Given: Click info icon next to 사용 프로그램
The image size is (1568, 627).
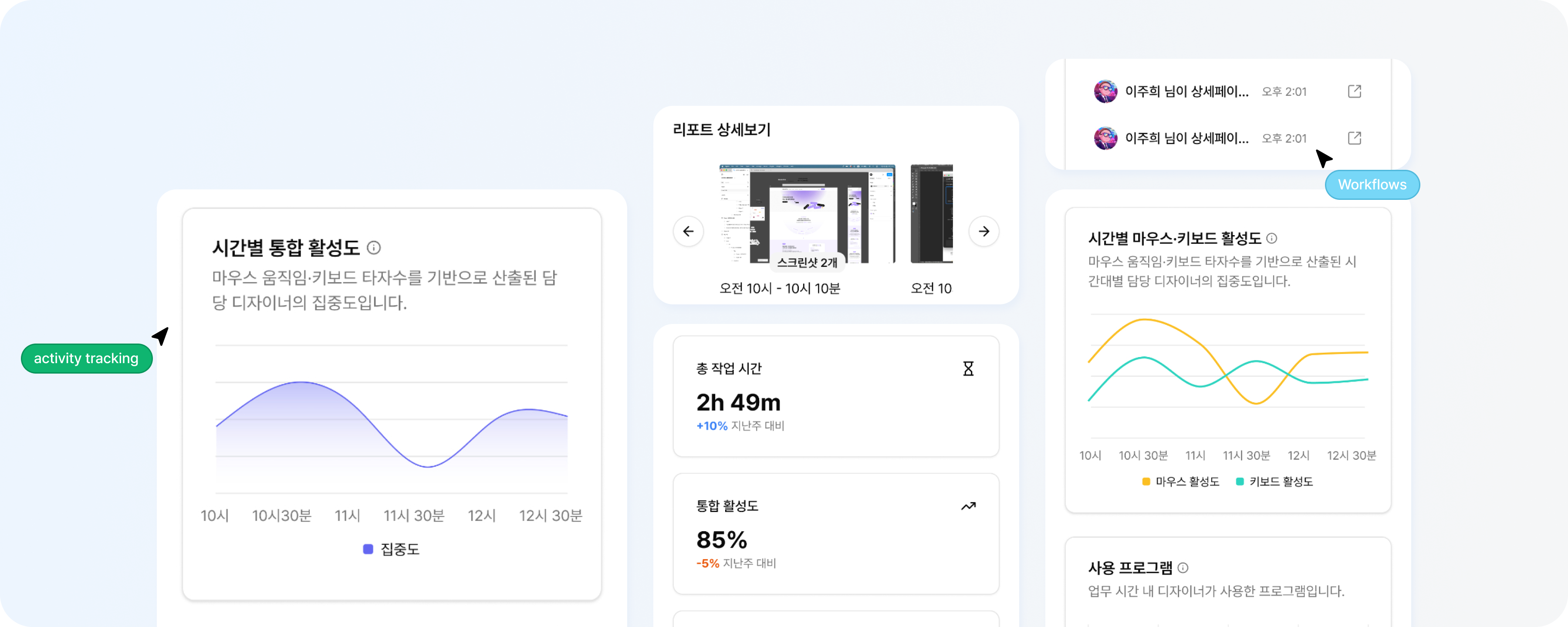Looking at the screenshot, I should (x=1183, y=567).
